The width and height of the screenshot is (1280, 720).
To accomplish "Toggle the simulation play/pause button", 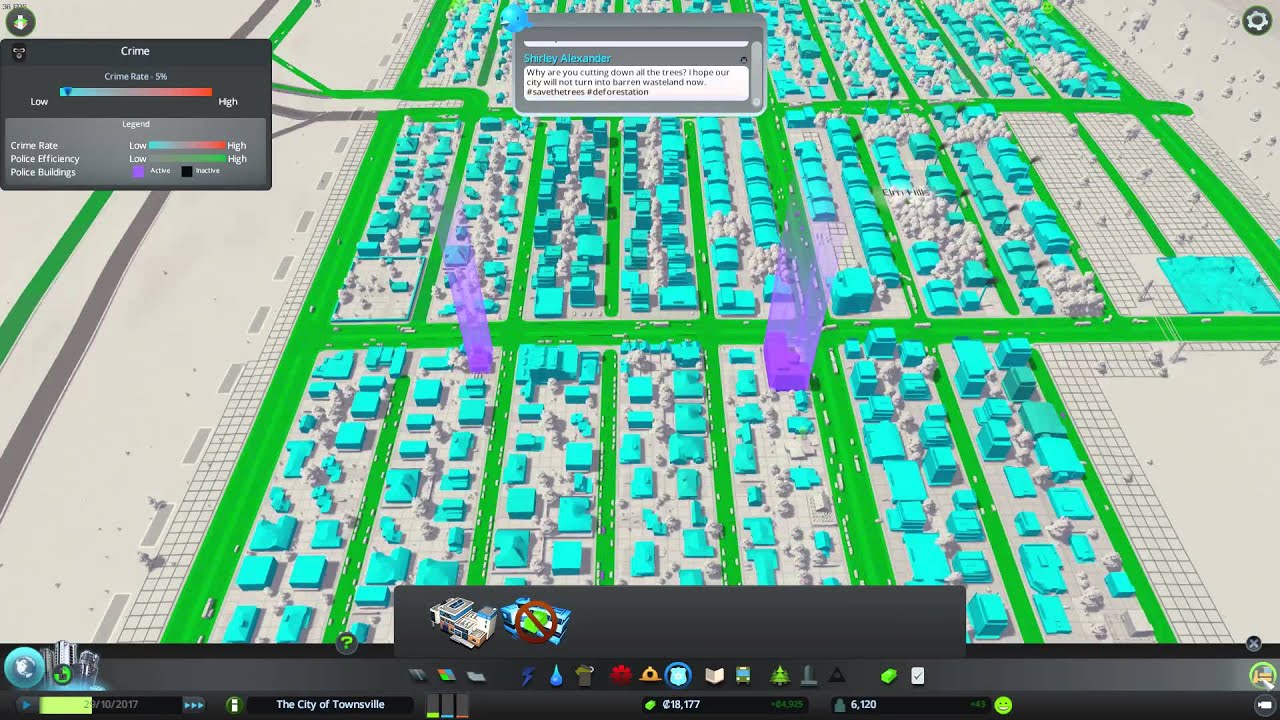I will coord(26,705).
